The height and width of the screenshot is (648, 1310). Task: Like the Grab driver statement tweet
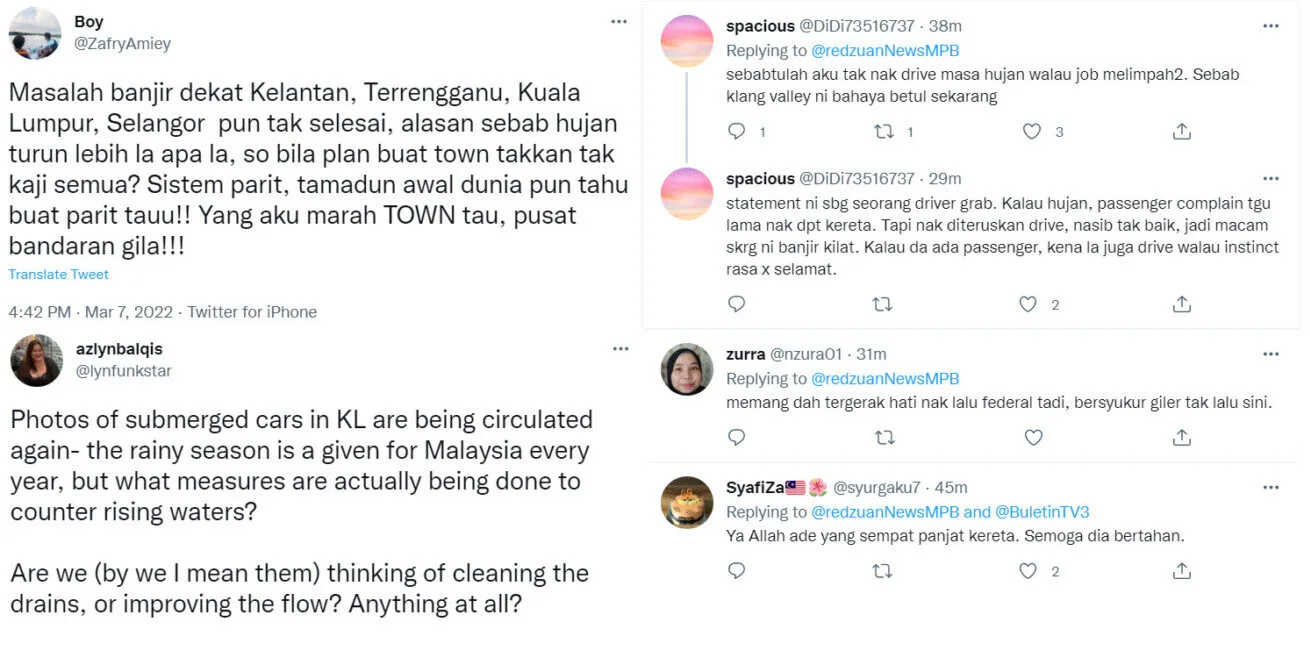click(x=1028, y=304)
